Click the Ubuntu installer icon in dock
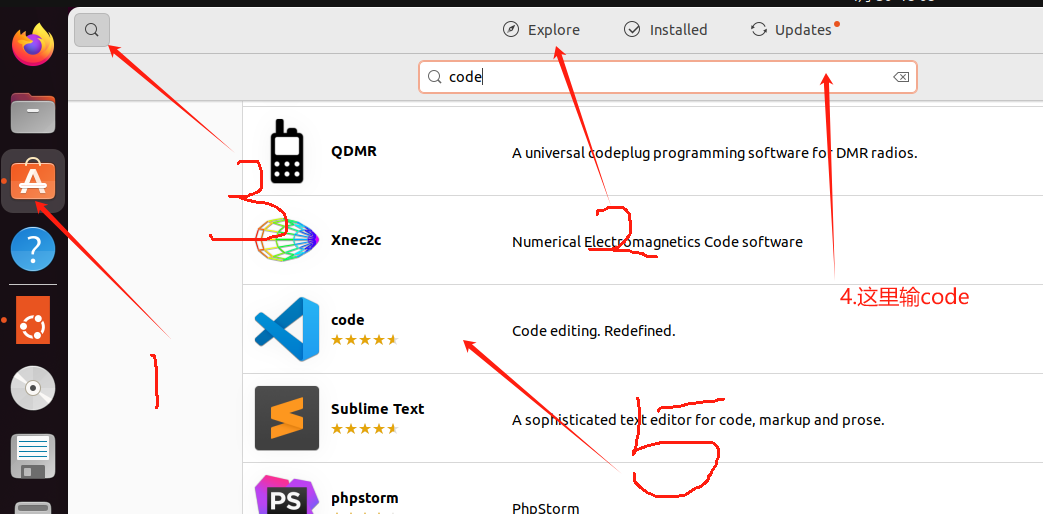 (33, 320)
